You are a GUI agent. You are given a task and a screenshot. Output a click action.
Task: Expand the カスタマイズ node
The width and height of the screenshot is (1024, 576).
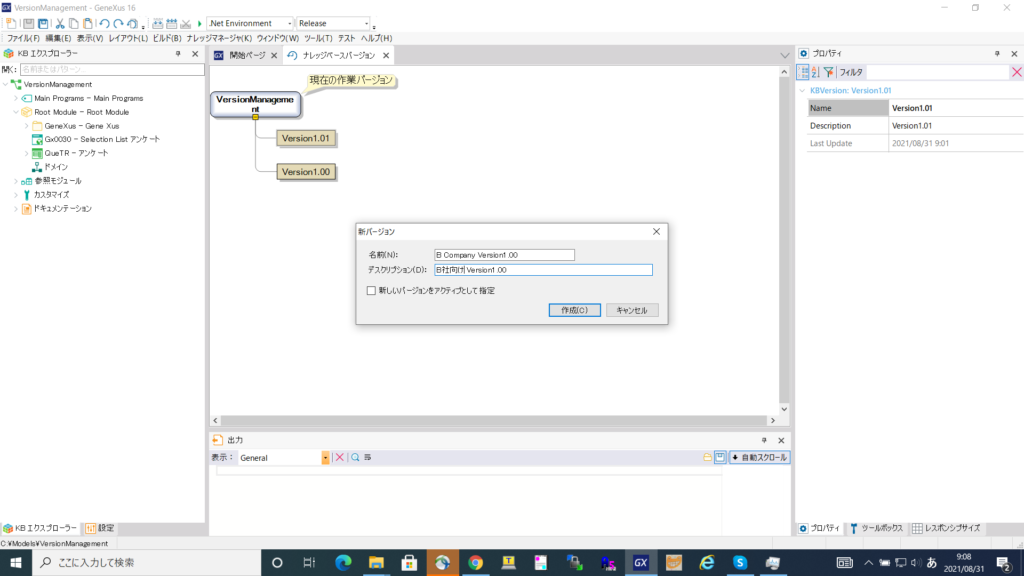click(16, 195)
